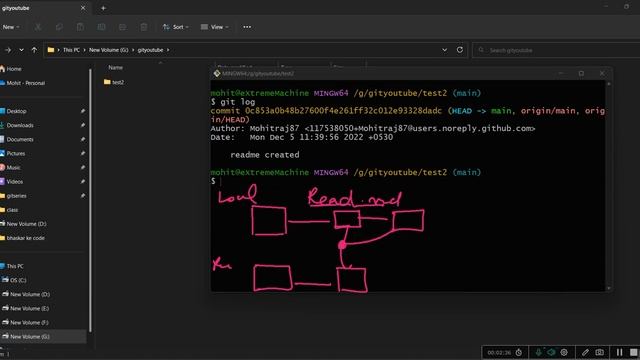
Task: Click gityoutube in the breadcrumb path
Action: click(150, 50)
